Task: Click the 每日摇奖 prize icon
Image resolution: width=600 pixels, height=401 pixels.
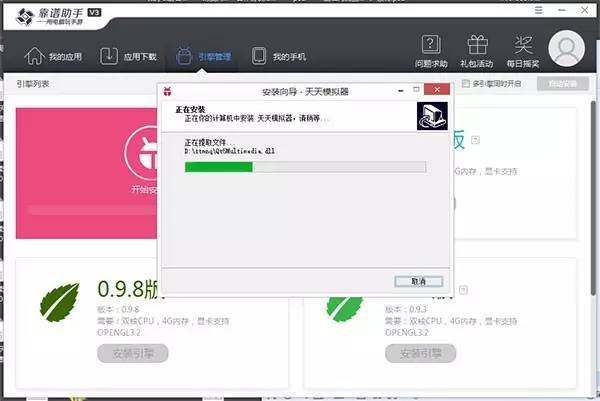Action: pyautogui.click(x=523, y=51)
